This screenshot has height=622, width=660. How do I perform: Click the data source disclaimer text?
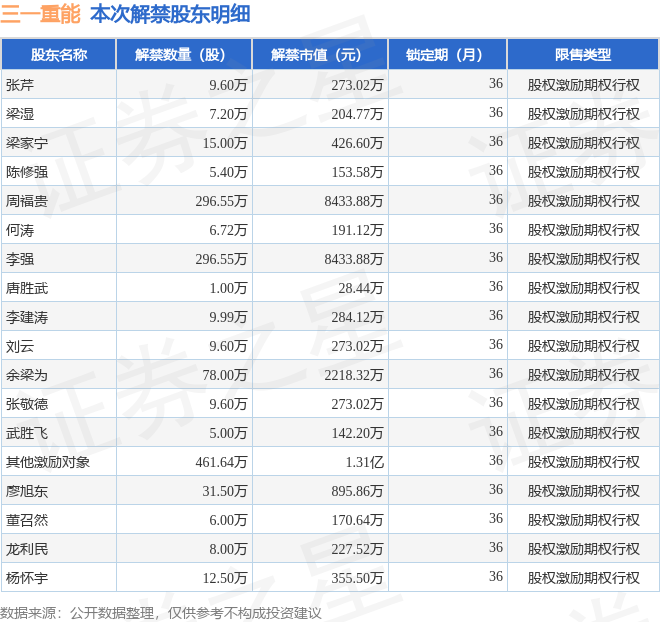point(160,613)
